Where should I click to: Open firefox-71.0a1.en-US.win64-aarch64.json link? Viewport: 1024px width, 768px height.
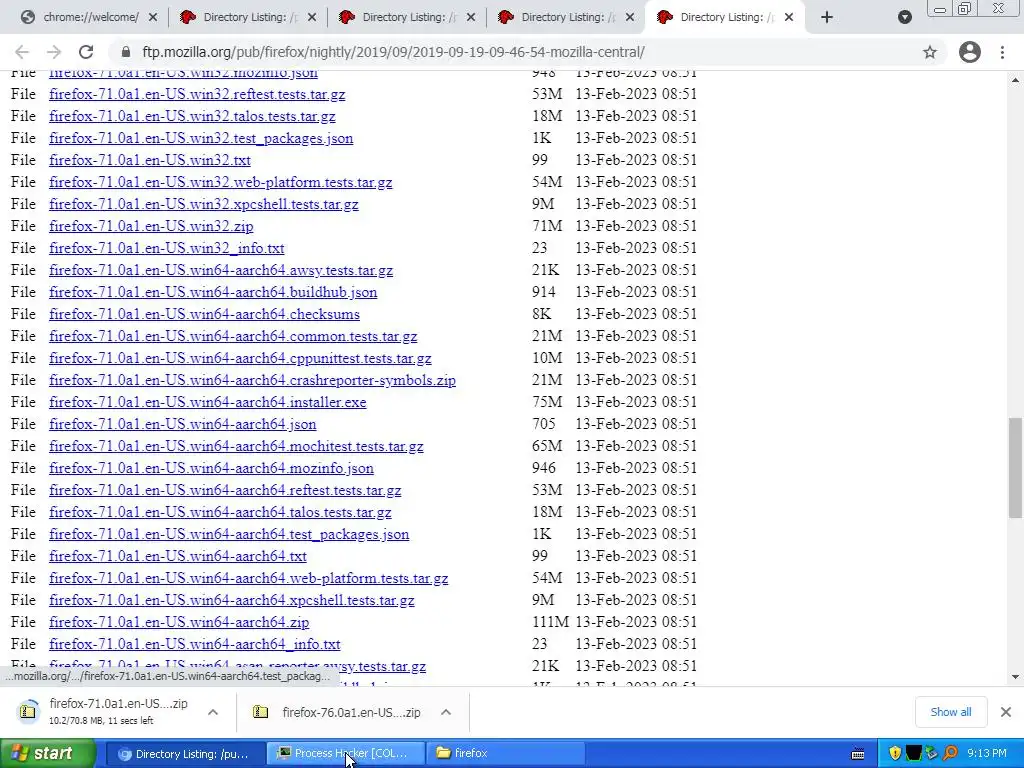pos(183,424)
